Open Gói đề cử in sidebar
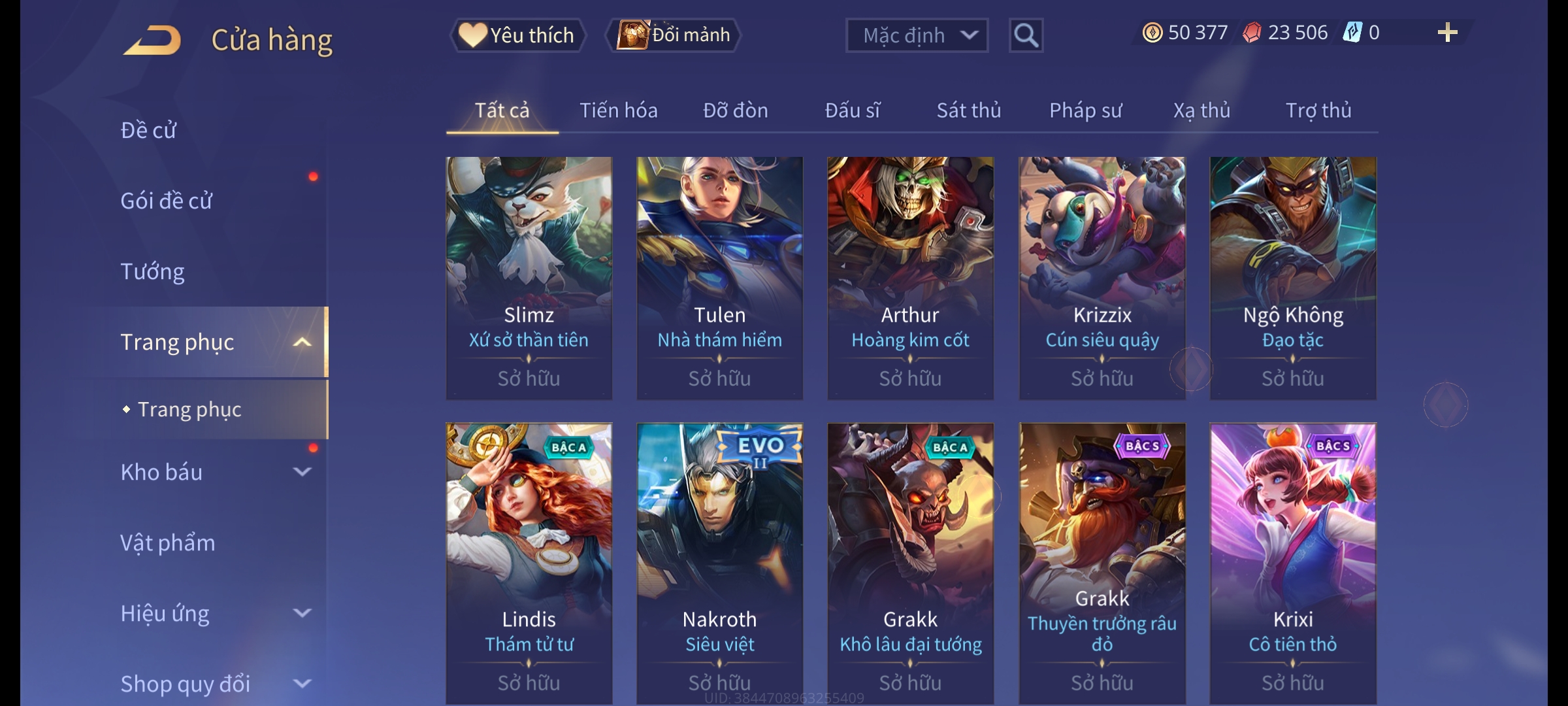The height and width of the screenshot is (706, 1568). [x=166, y=201]
